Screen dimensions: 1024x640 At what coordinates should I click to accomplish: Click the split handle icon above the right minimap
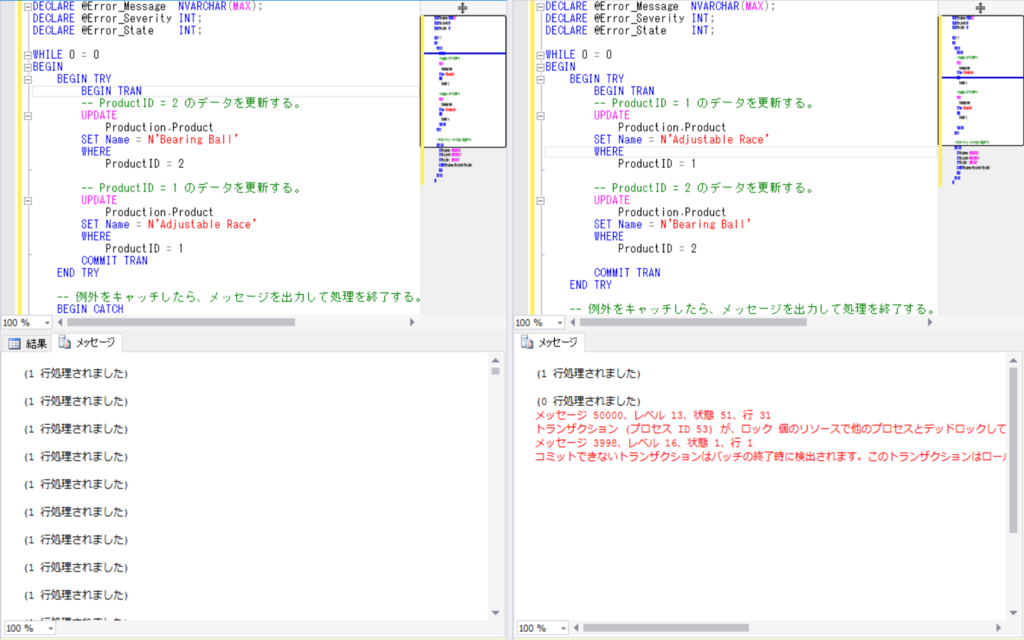click(980, 8)
